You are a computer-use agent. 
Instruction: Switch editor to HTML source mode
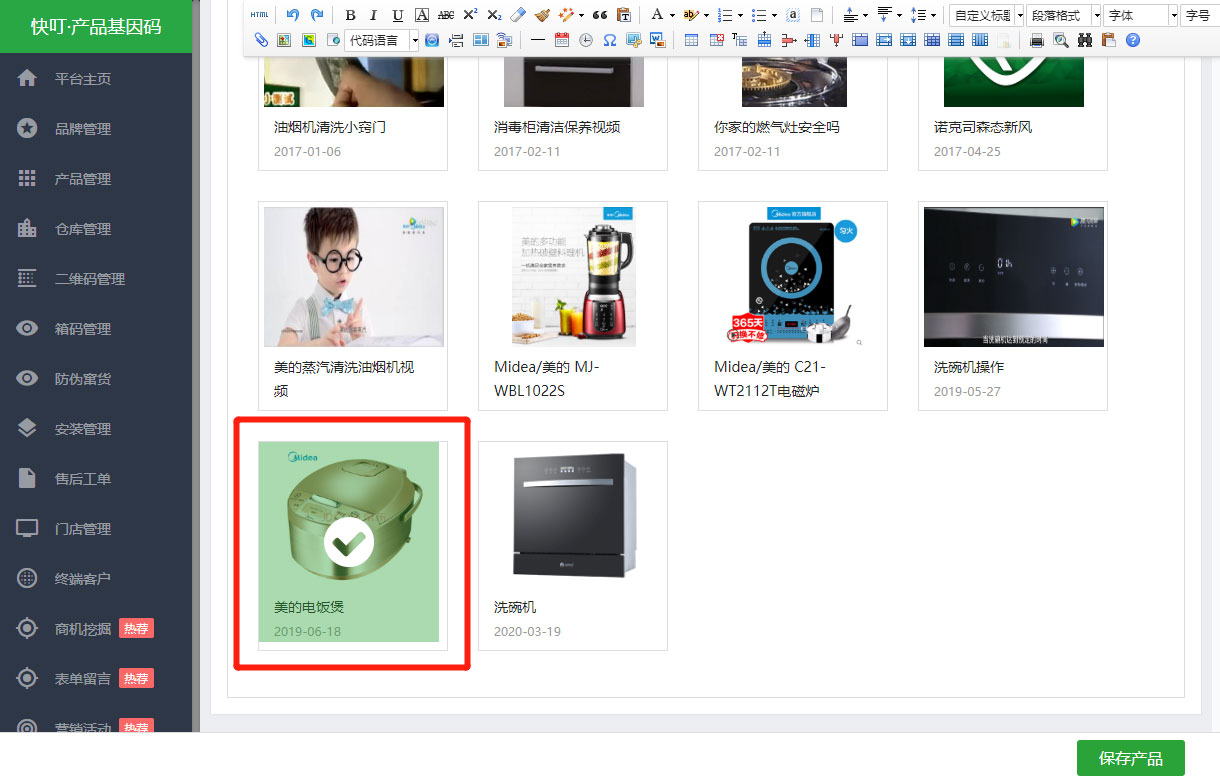coord(259,15)
